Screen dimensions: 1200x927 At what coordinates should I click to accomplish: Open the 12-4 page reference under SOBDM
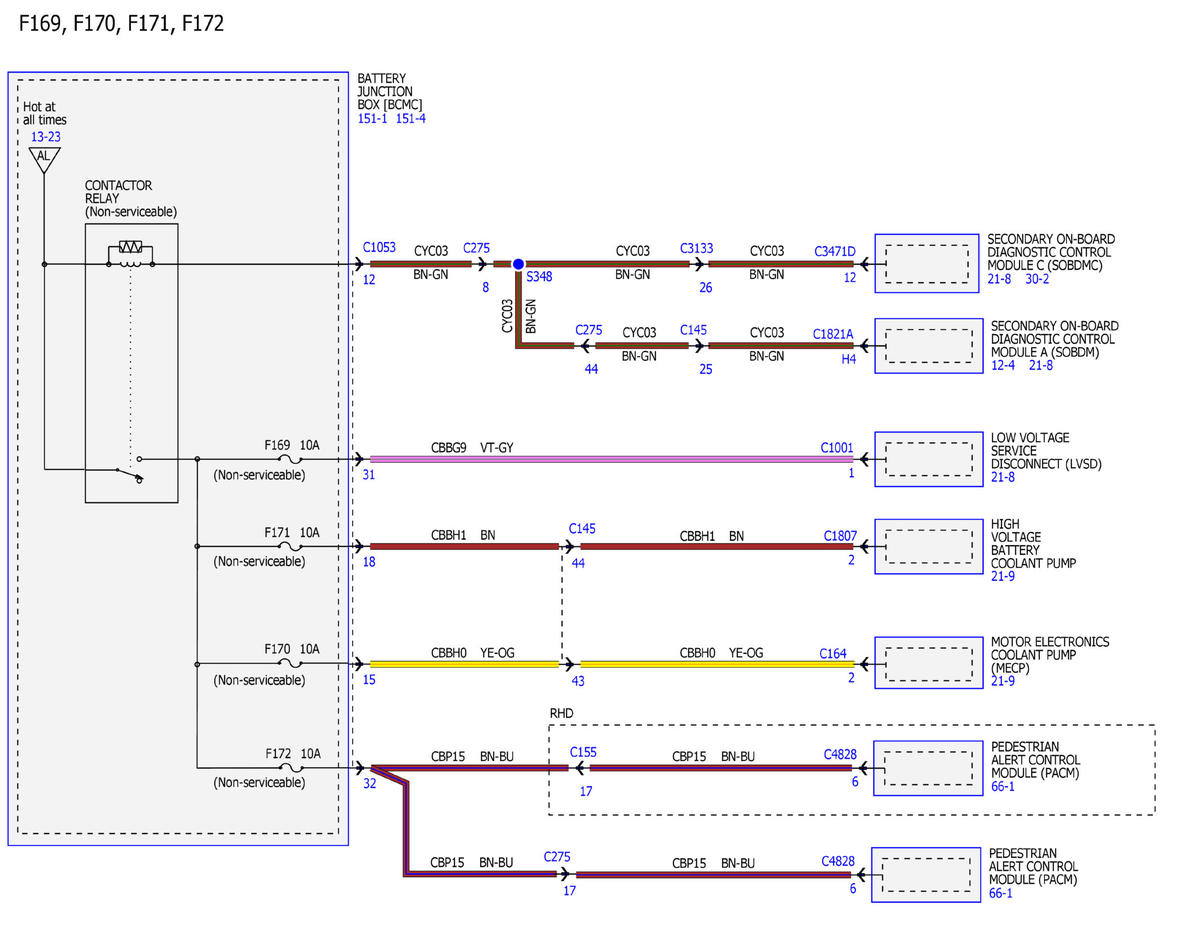(1003, 365)
